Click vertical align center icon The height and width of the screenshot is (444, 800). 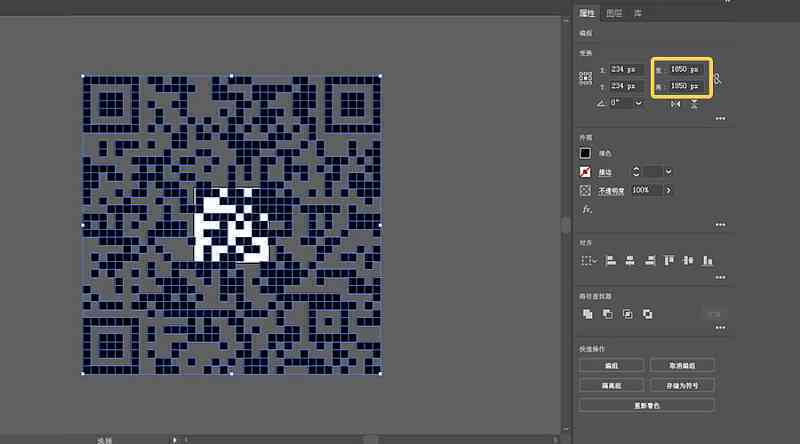(688, 261)
